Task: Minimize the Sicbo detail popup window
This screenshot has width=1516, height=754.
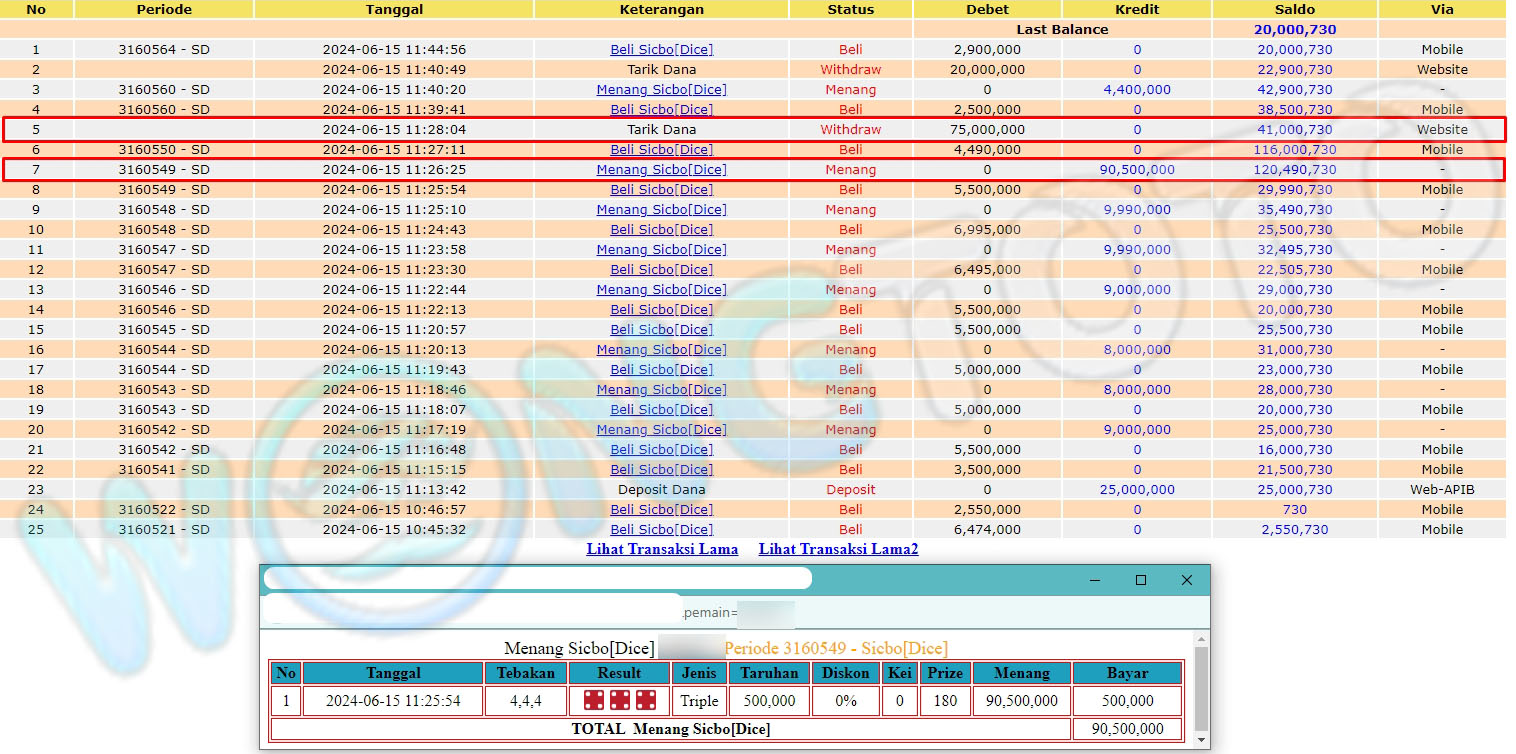Action: tap(1095, 580)
